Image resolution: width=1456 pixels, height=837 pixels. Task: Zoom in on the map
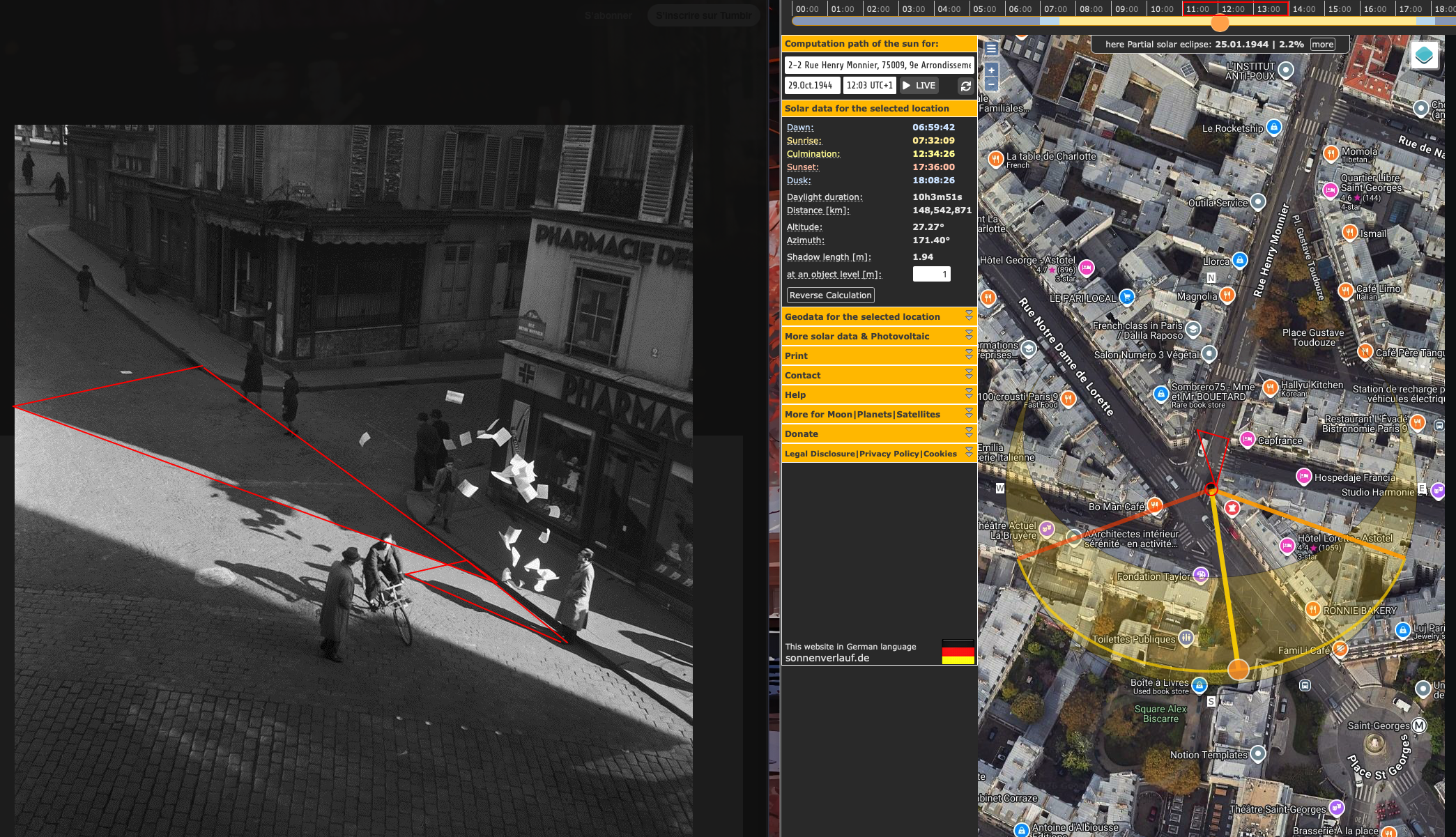point(991,70)
